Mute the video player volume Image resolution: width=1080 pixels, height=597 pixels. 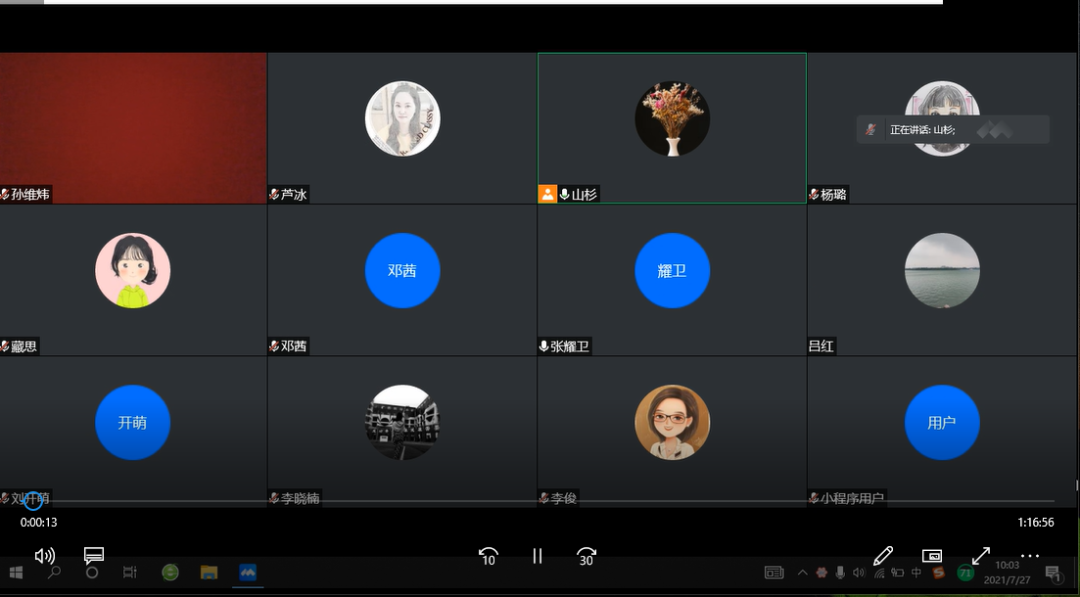pyautogui.click(x=45, y=556)
